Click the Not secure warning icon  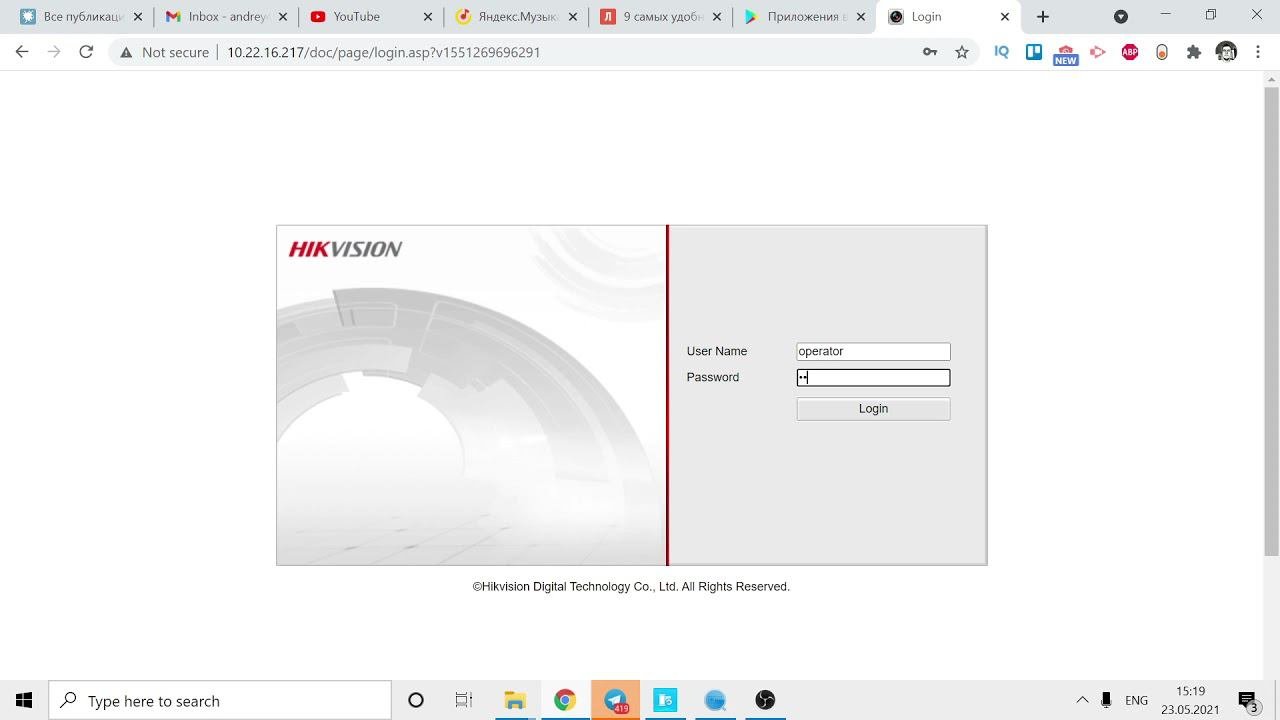pos(126,52)
